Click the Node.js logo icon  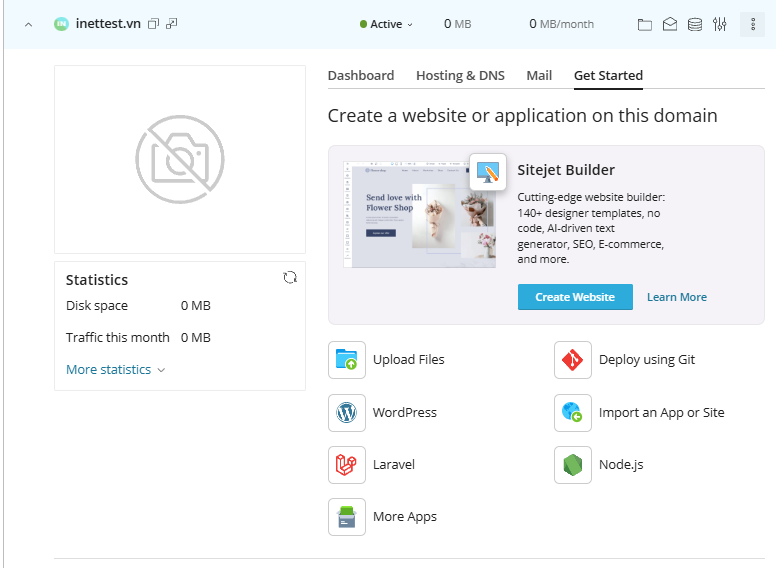tap(573, 465)
